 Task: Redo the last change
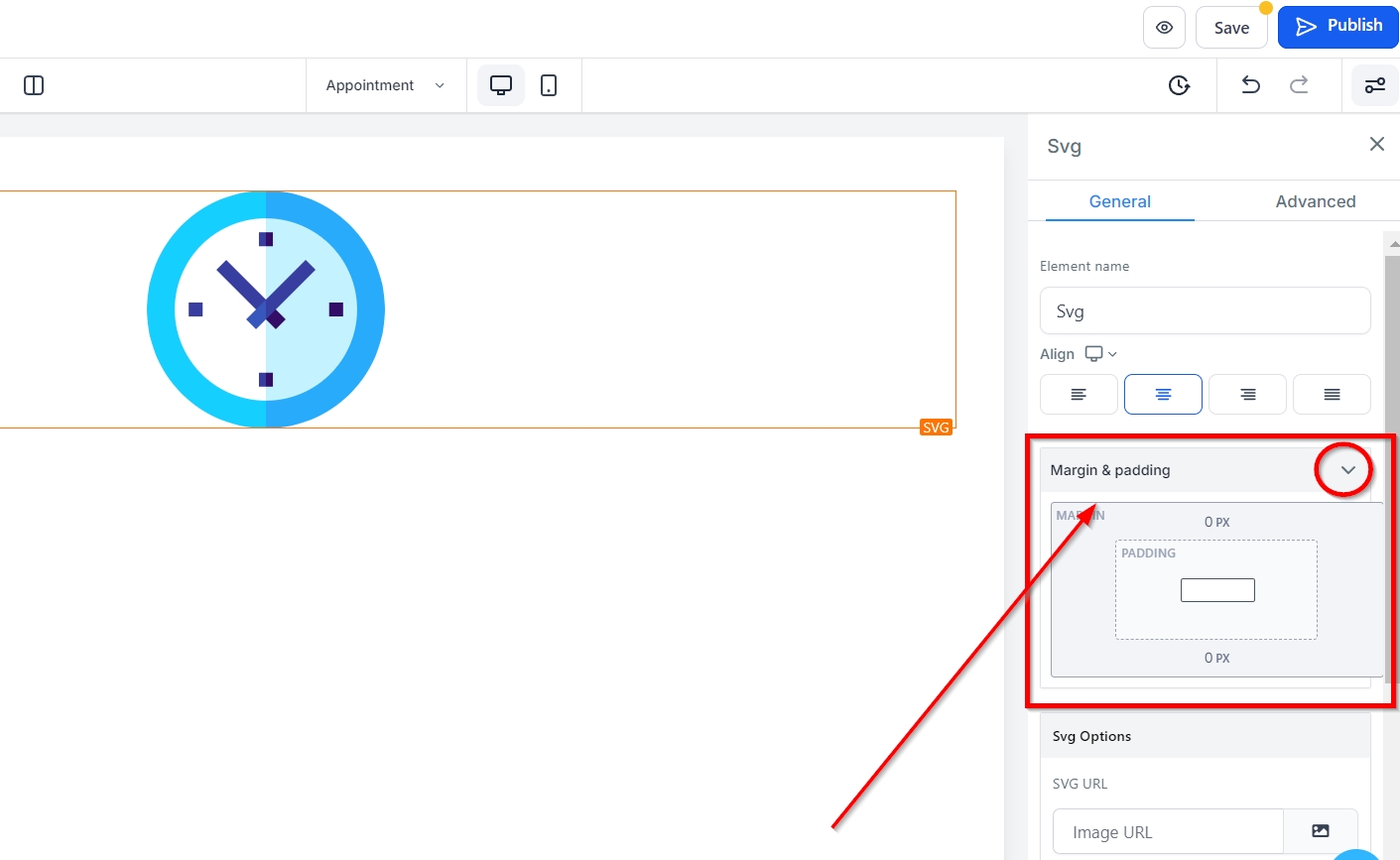point(1299,85)
